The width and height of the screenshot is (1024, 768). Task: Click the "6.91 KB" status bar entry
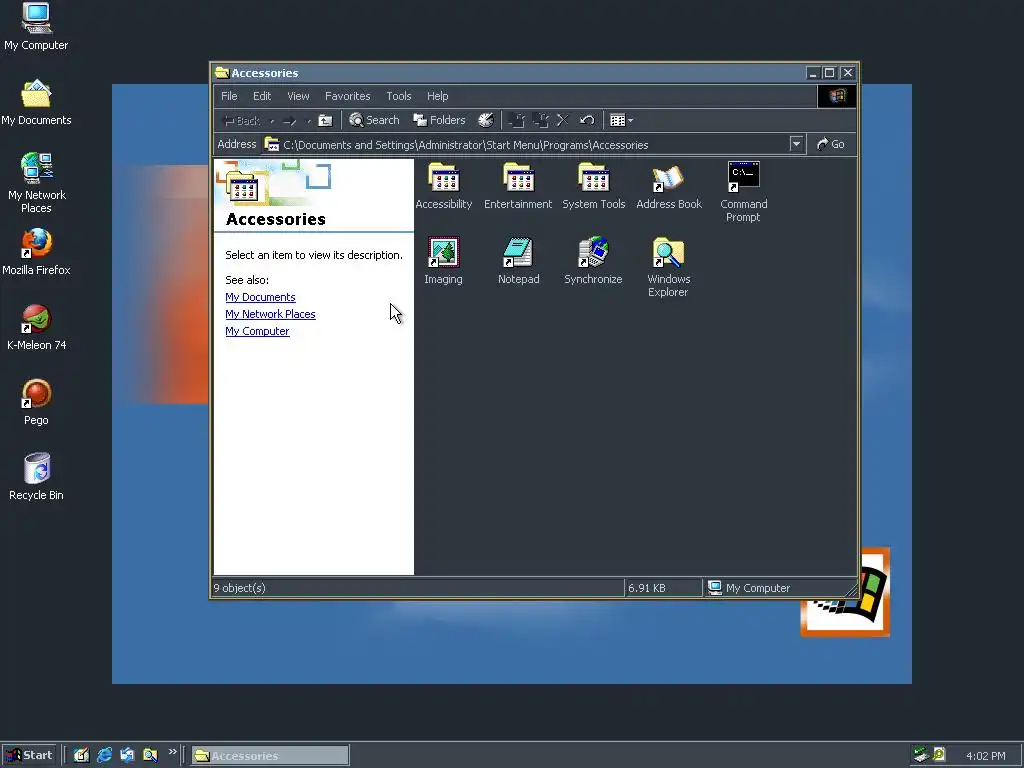point(647,588)
